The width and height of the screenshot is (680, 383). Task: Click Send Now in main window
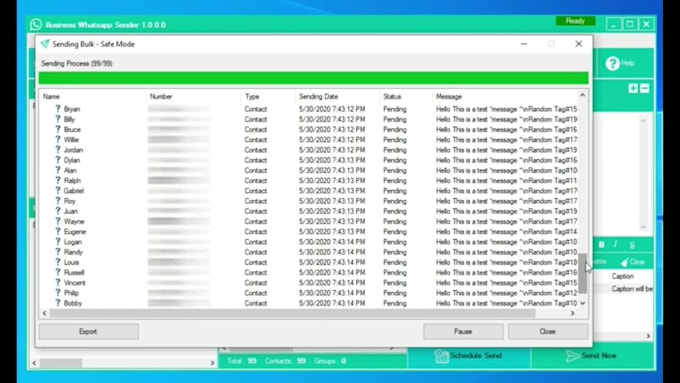(592, 356)
